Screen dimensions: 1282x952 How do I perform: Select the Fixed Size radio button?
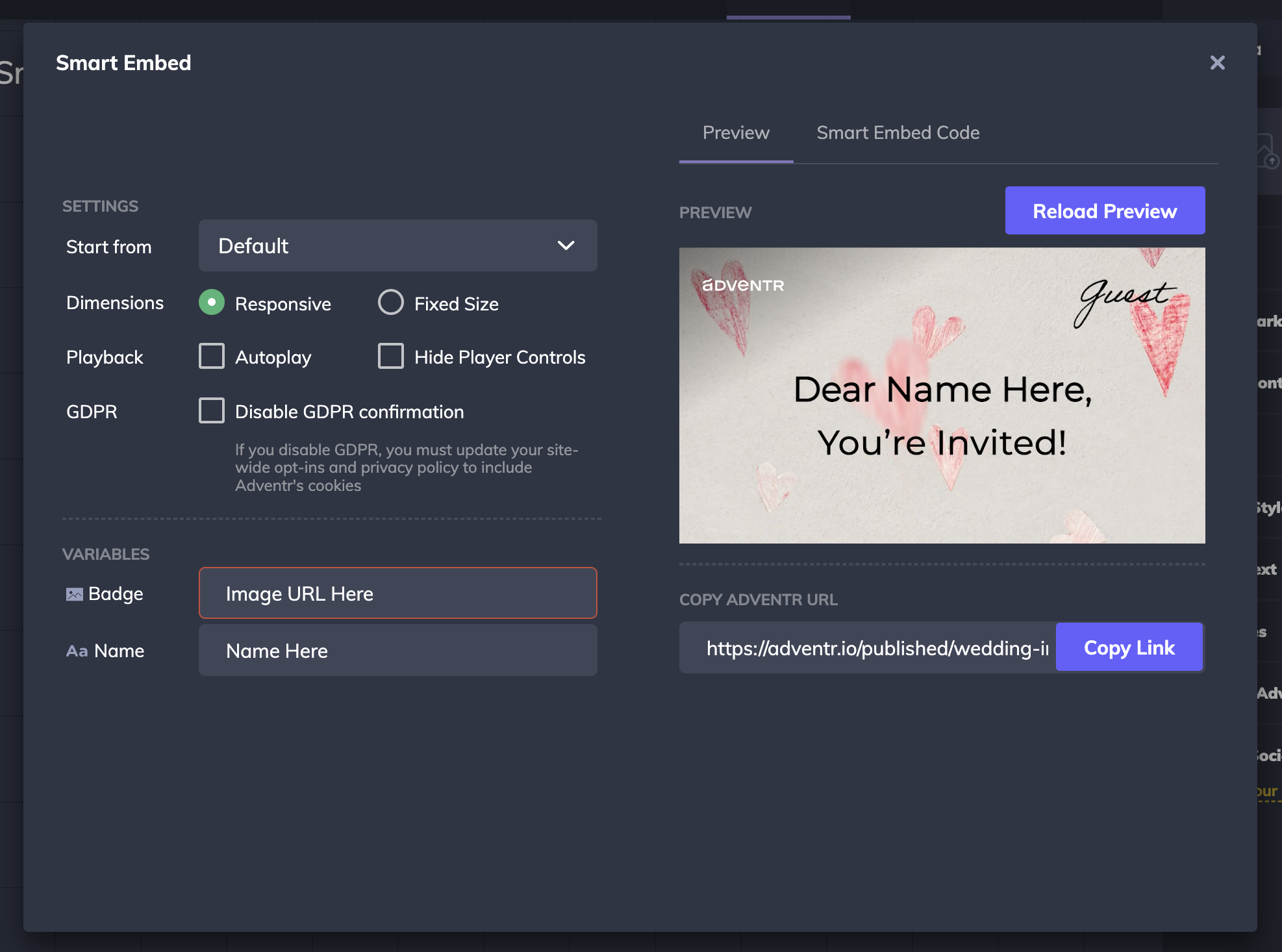[x=391, y=303]
